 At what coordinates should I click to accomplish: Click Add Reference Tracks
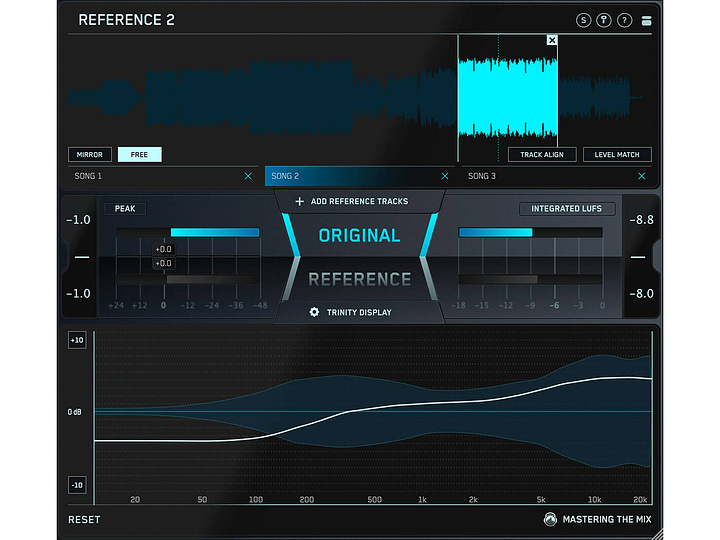[x=360, y=202]
